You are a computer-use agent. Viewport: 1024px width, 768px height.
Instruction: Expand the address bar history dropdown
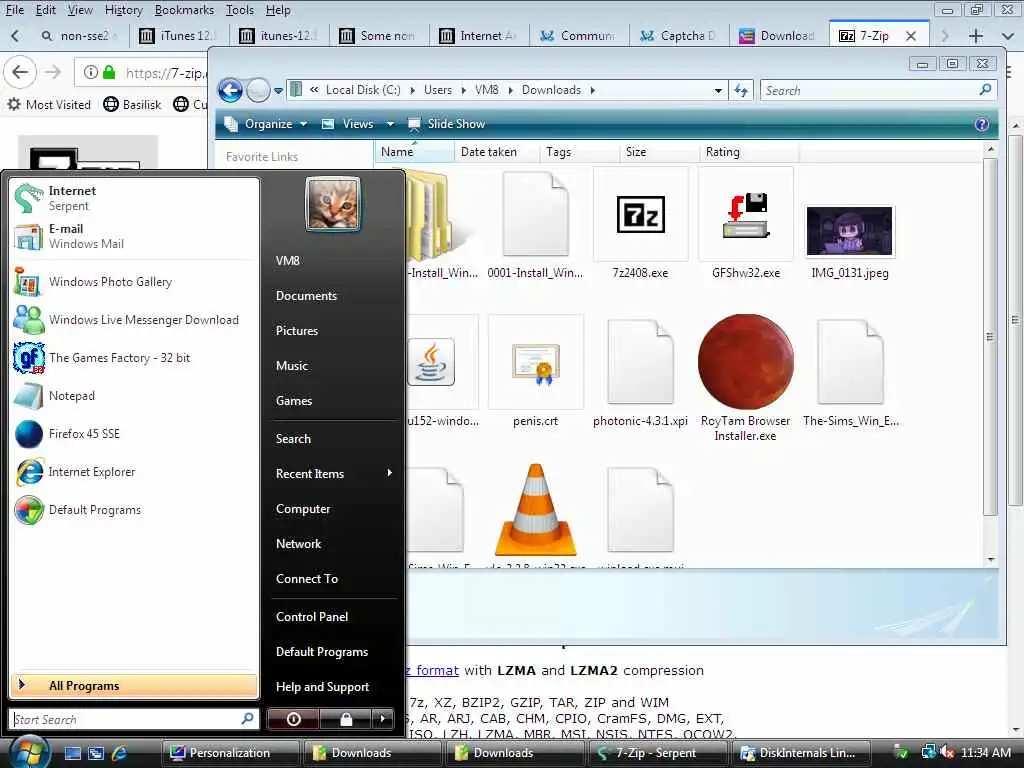tap(718, 90)
